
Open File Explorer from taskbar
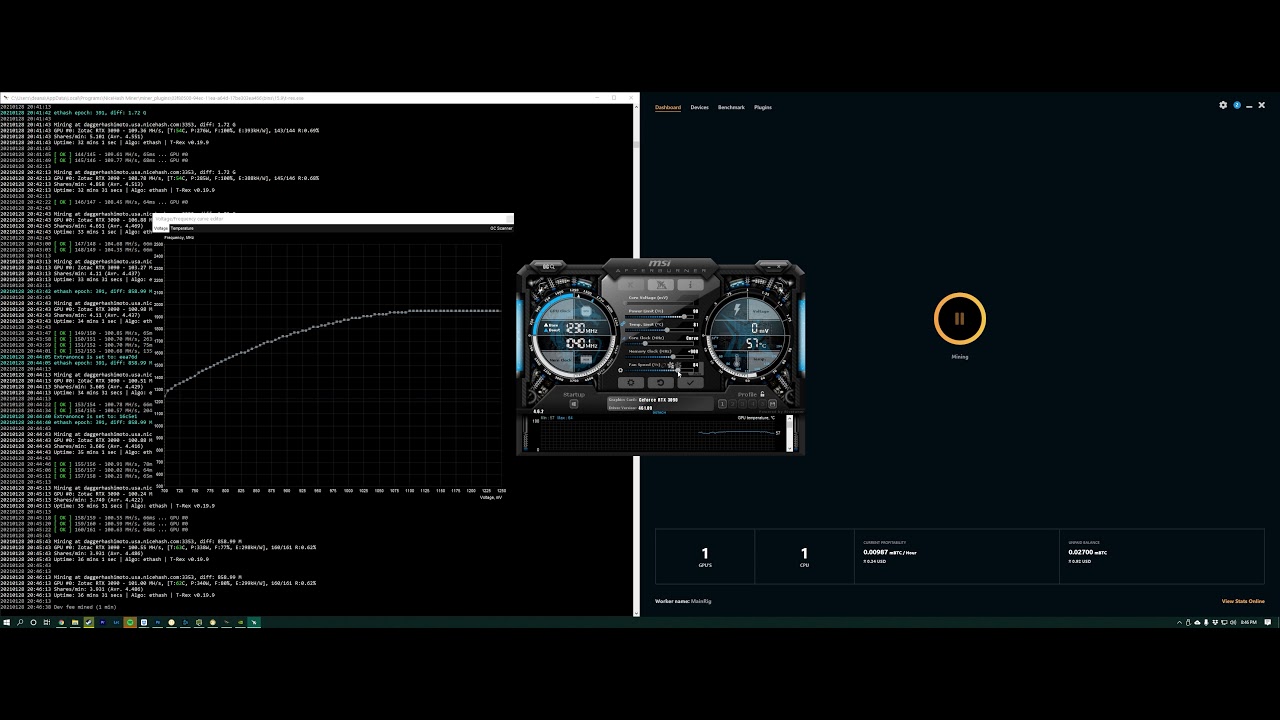[75, 622]
